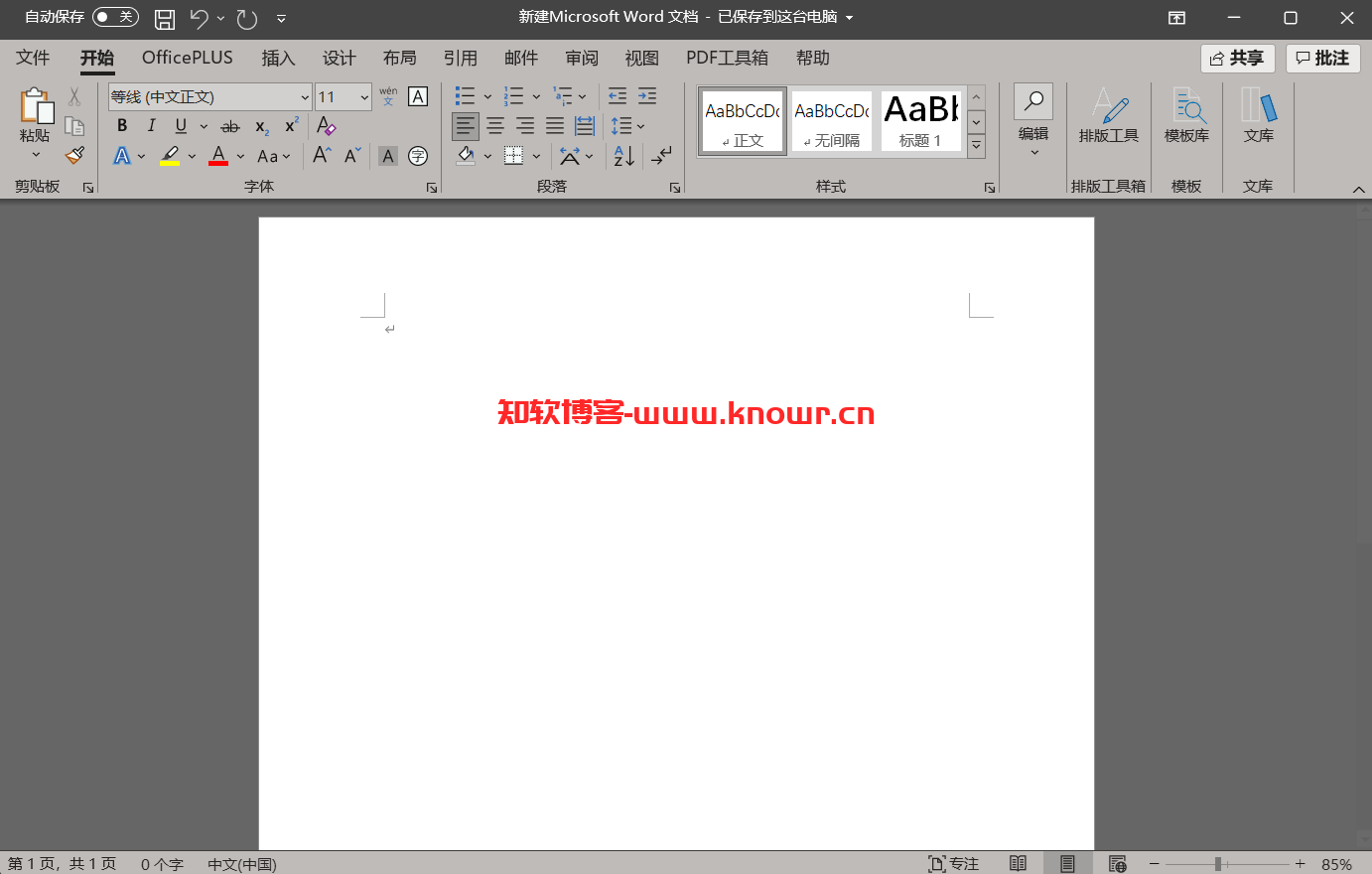This screenshot has width=1372, height=874.
Task: Apply yellow text highlight color
Action: coord(171,156)
